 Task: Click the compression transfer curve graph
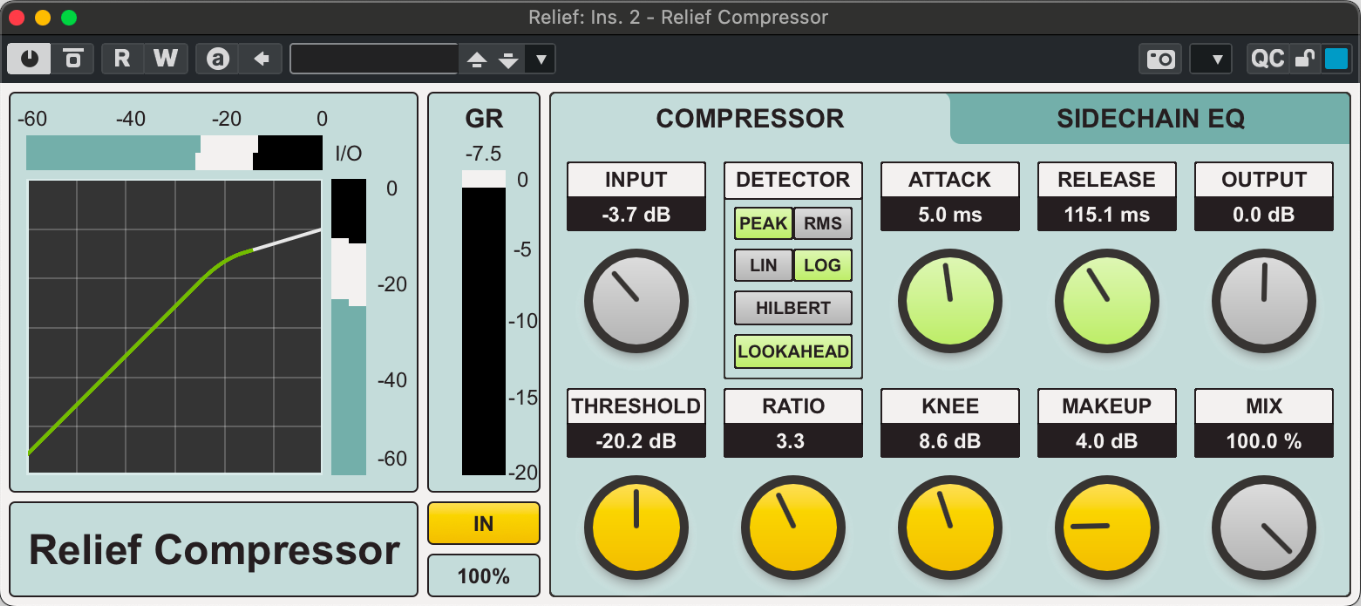175,327
